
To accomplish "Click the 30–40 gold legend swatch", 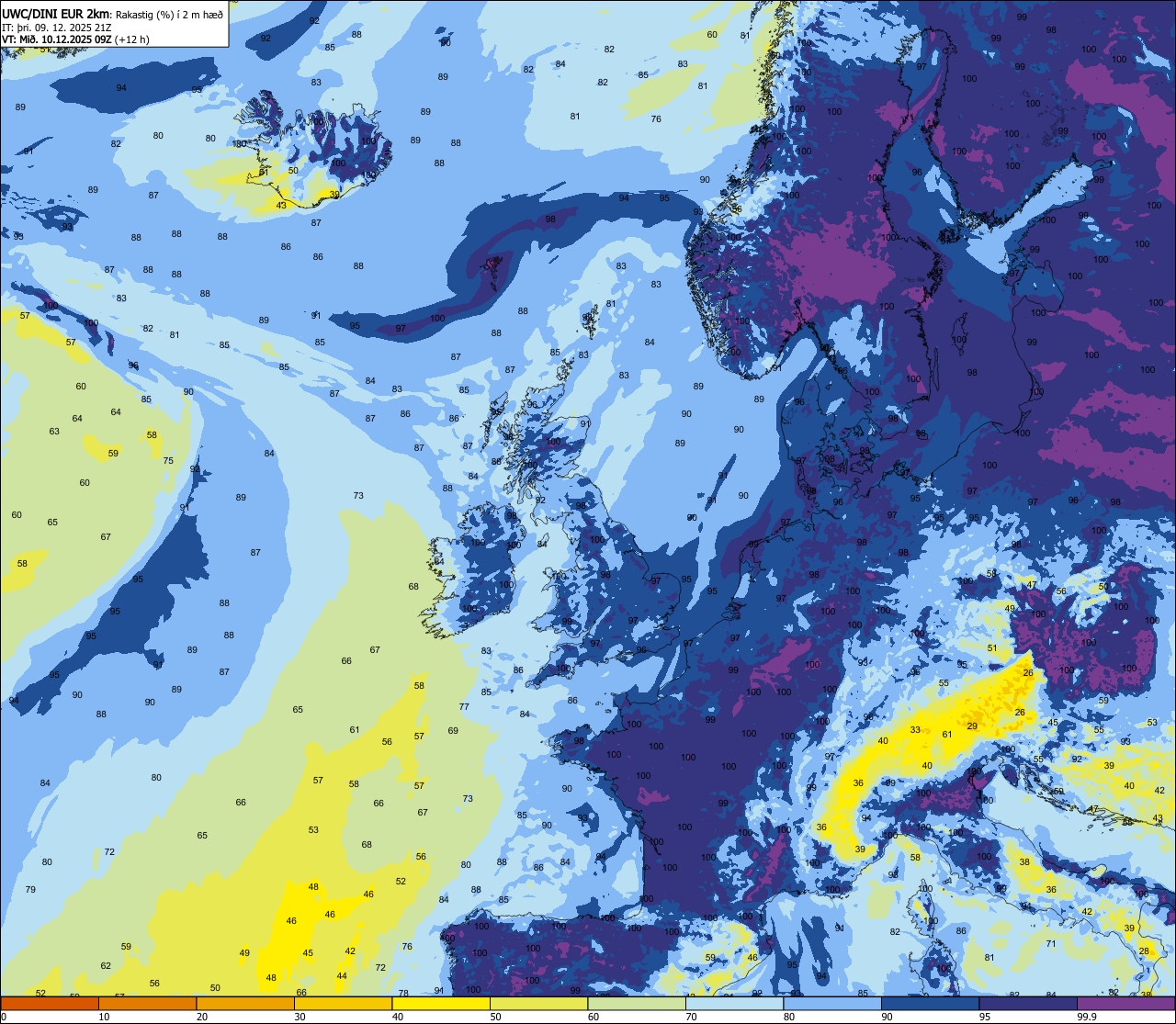I will click(x=343, y=1003).
